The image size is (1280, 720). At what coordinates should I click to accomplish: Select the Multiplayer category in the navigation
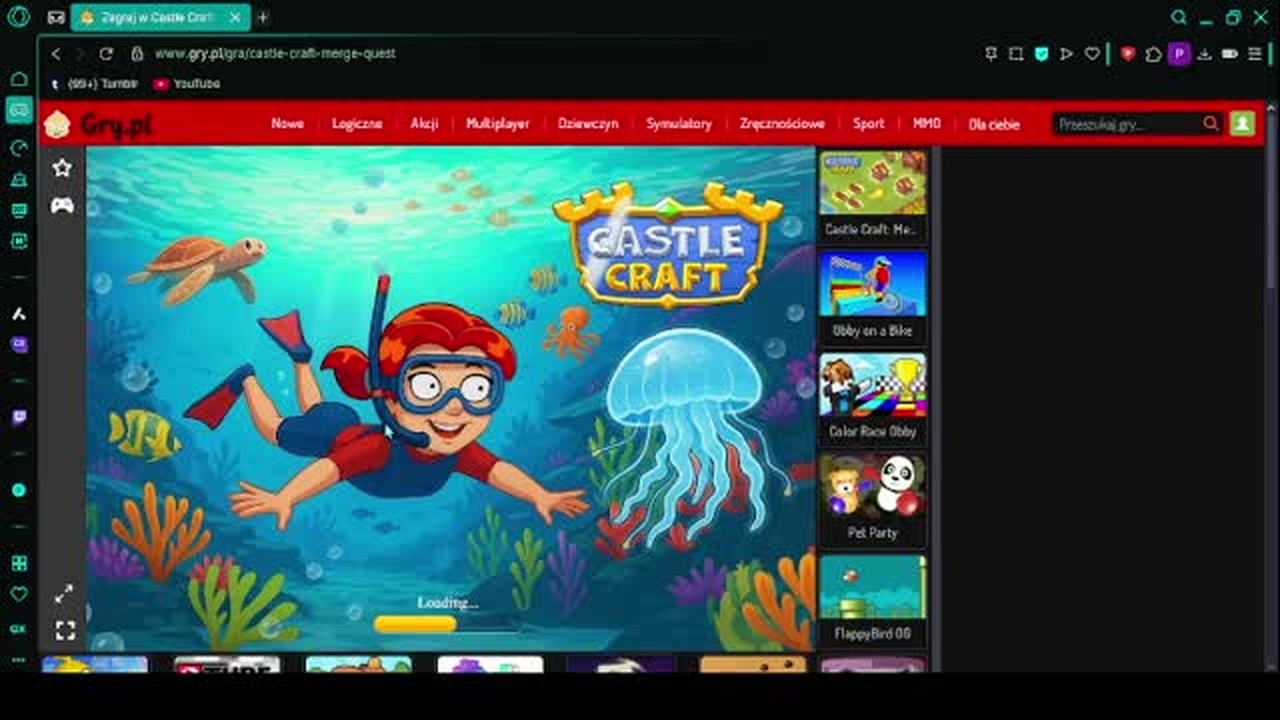click(497, 124)
